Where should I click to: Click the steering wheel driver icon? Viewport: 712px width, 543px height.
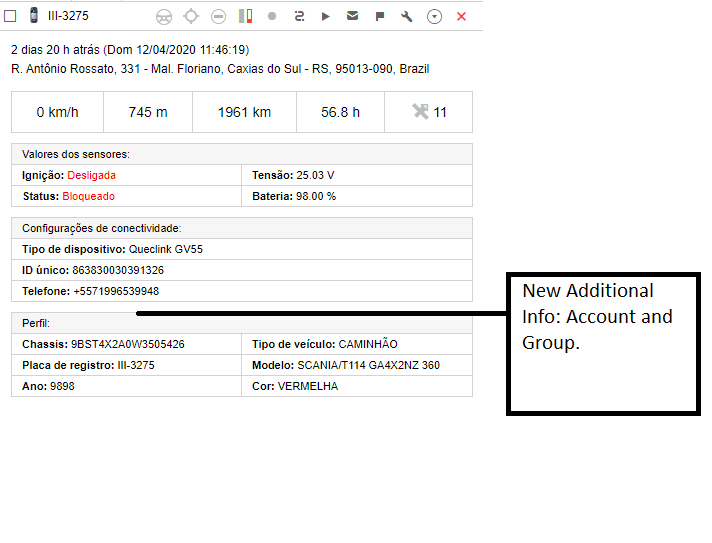(x=165, y=17)
